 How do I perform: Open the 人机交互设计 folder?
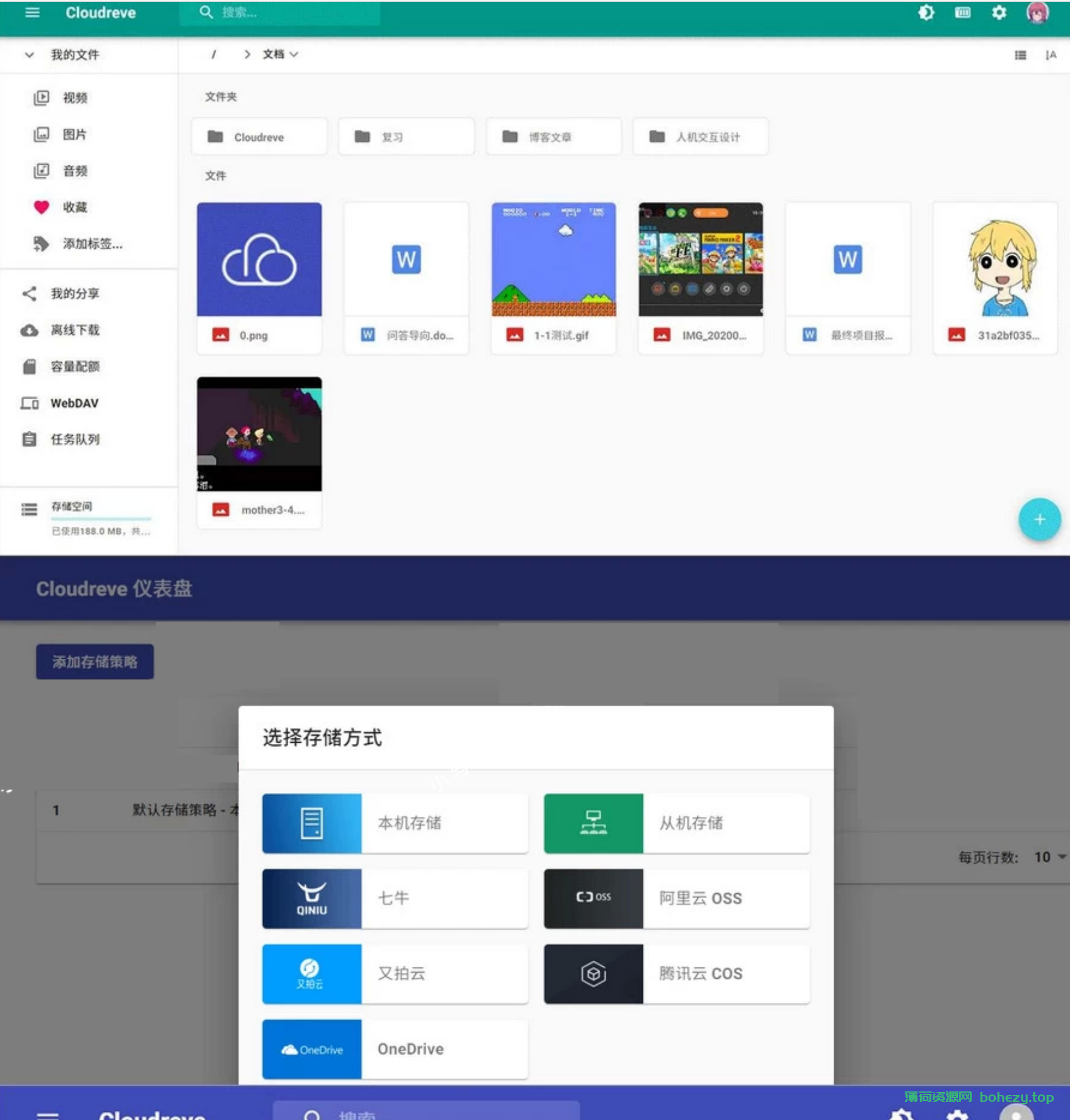[x=701, y=137]
